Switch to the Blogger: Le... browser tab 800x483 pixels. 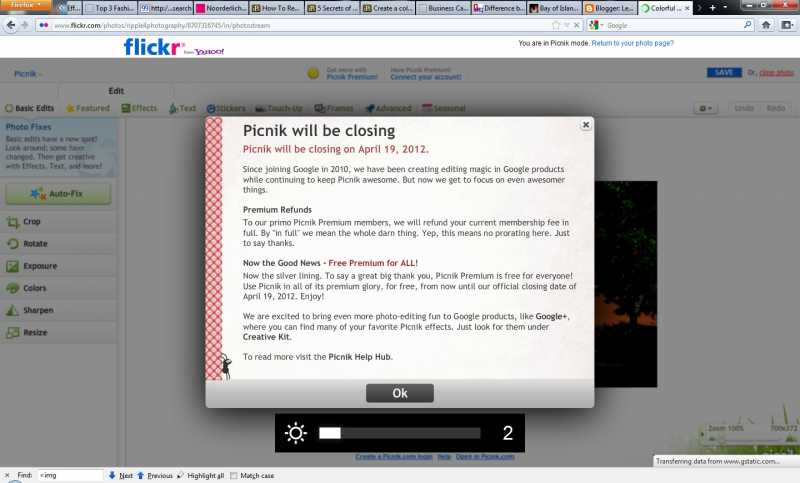(609, 8)
